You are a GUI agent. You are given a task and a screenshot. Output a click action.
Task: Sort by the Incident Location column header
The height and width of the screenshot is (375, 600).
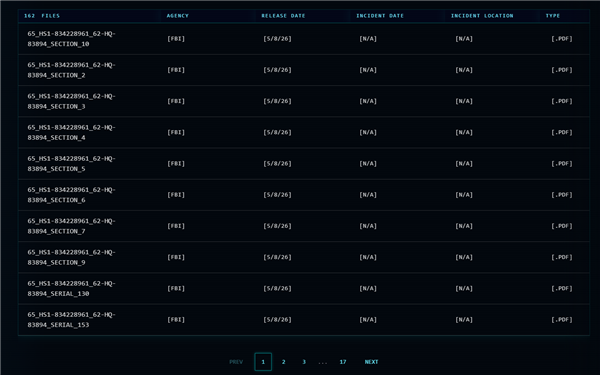pyautogui.click(x=482, y=16)
